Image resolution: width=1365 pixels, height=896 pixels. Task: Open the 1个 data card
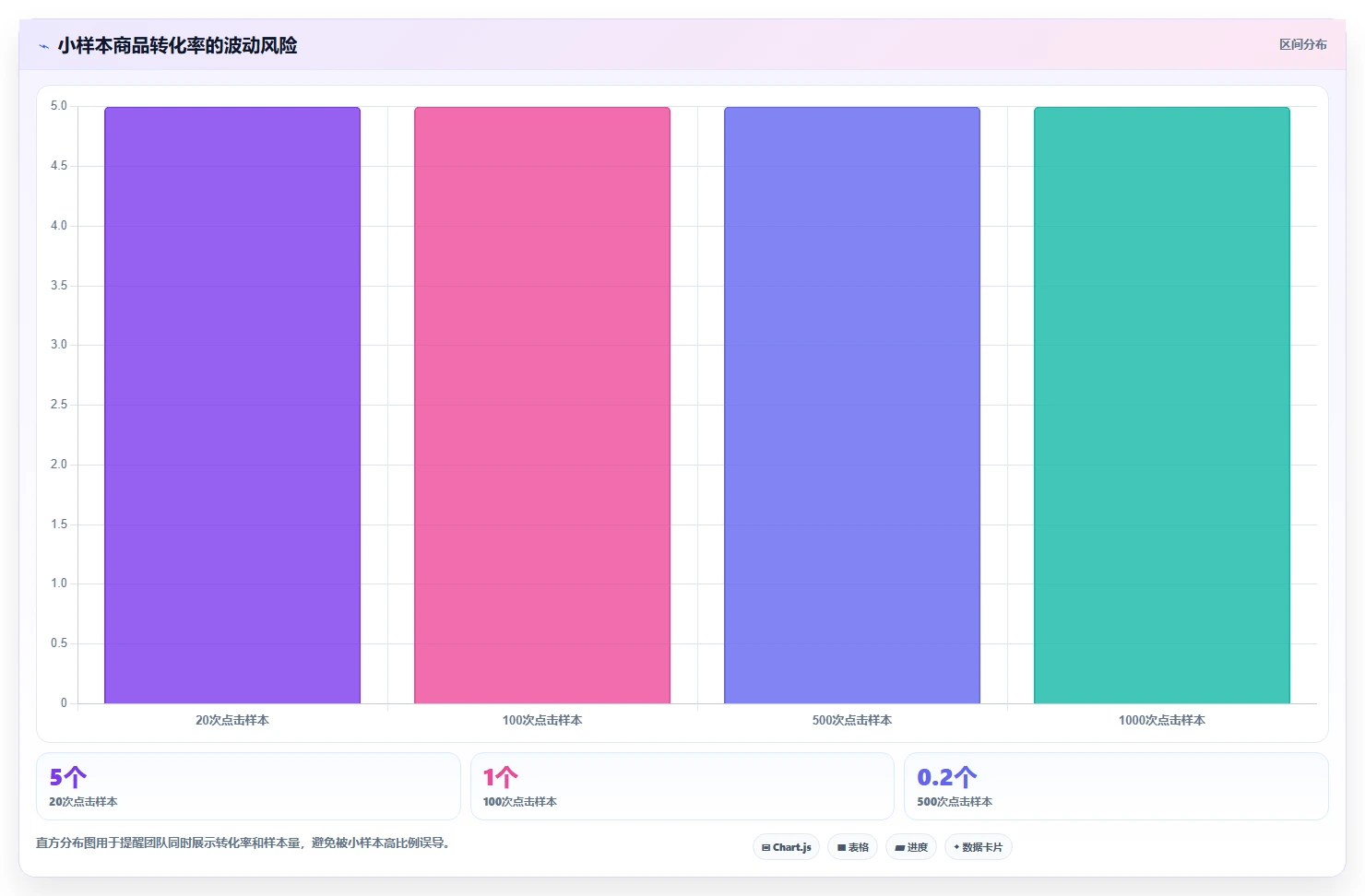[682, 786]
